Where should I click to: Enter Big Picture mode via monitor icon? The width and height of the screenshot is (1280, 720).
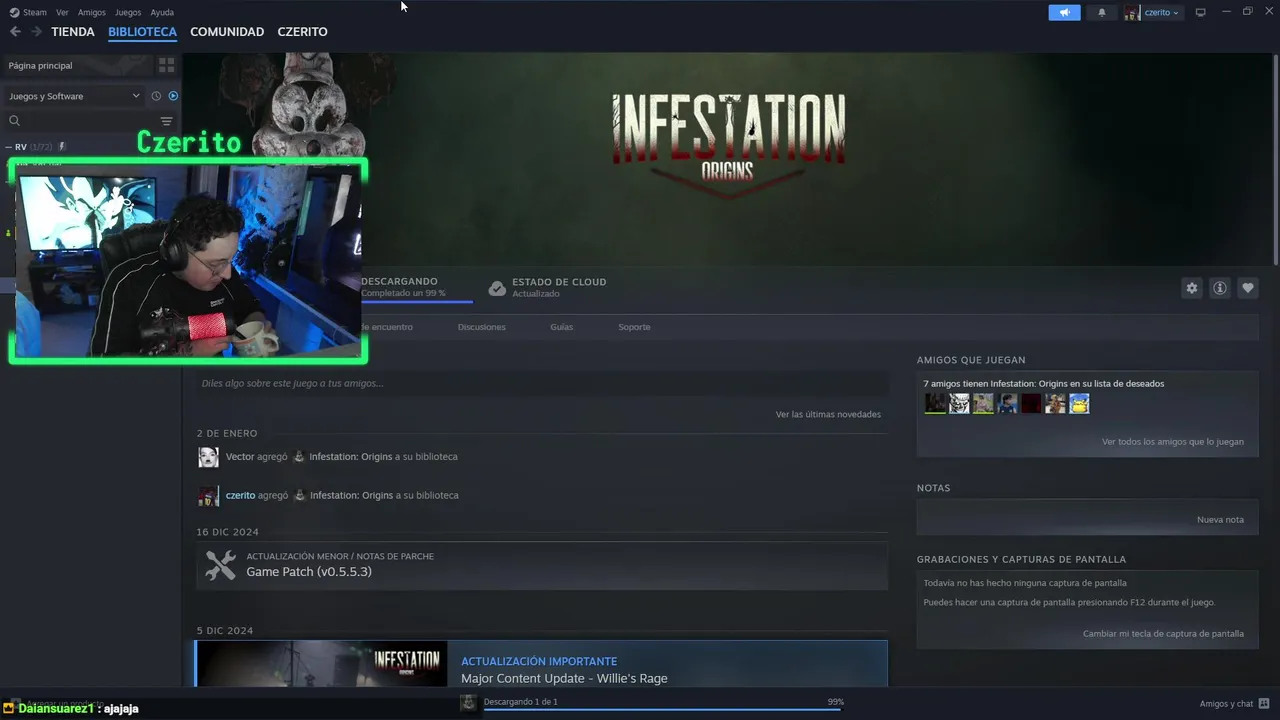(1200, 12)
